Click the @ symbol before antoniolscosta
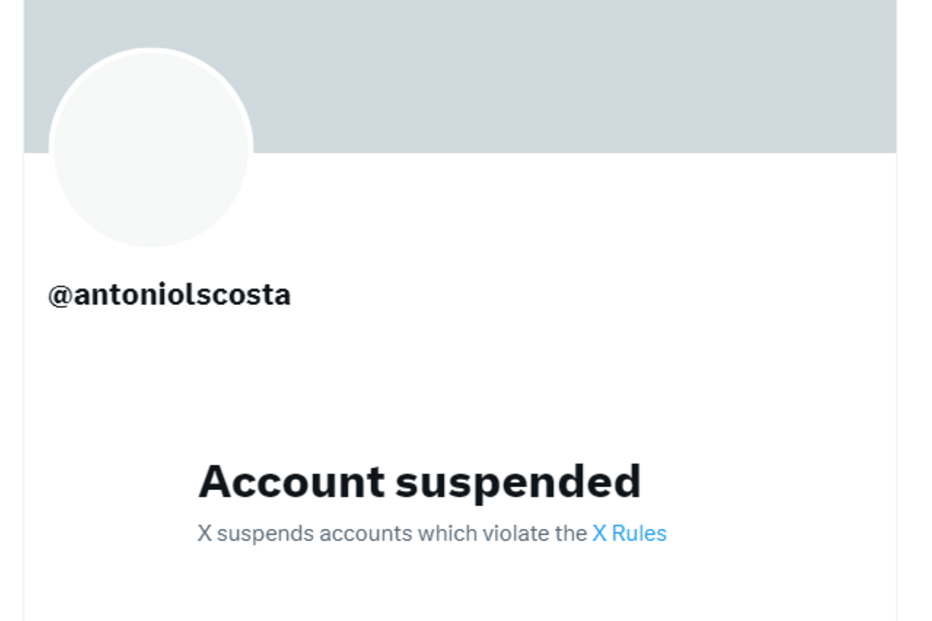 tap(58, 294)
